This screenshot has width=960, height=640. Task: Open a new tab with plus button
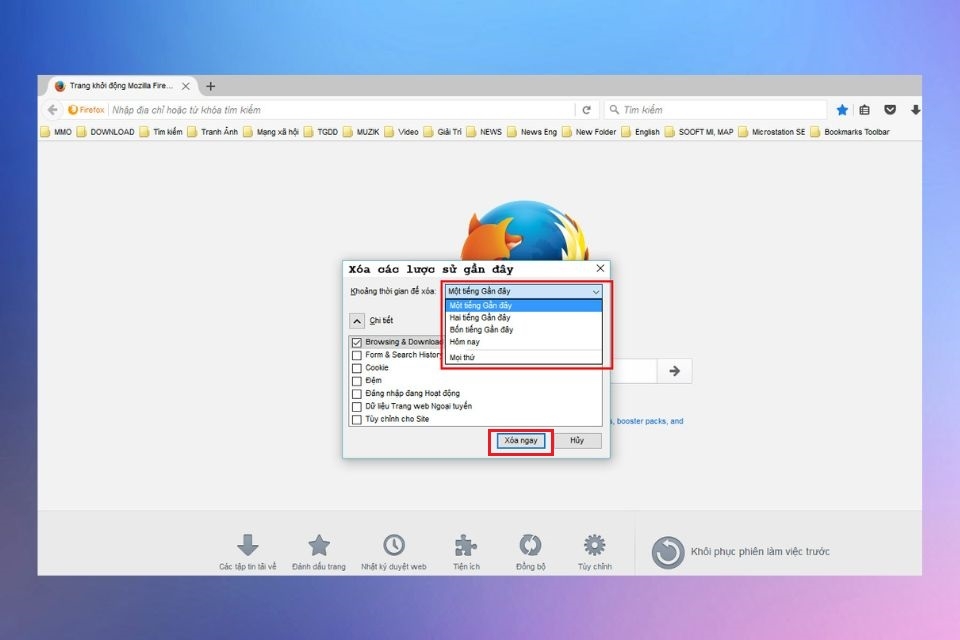point(211,86)
